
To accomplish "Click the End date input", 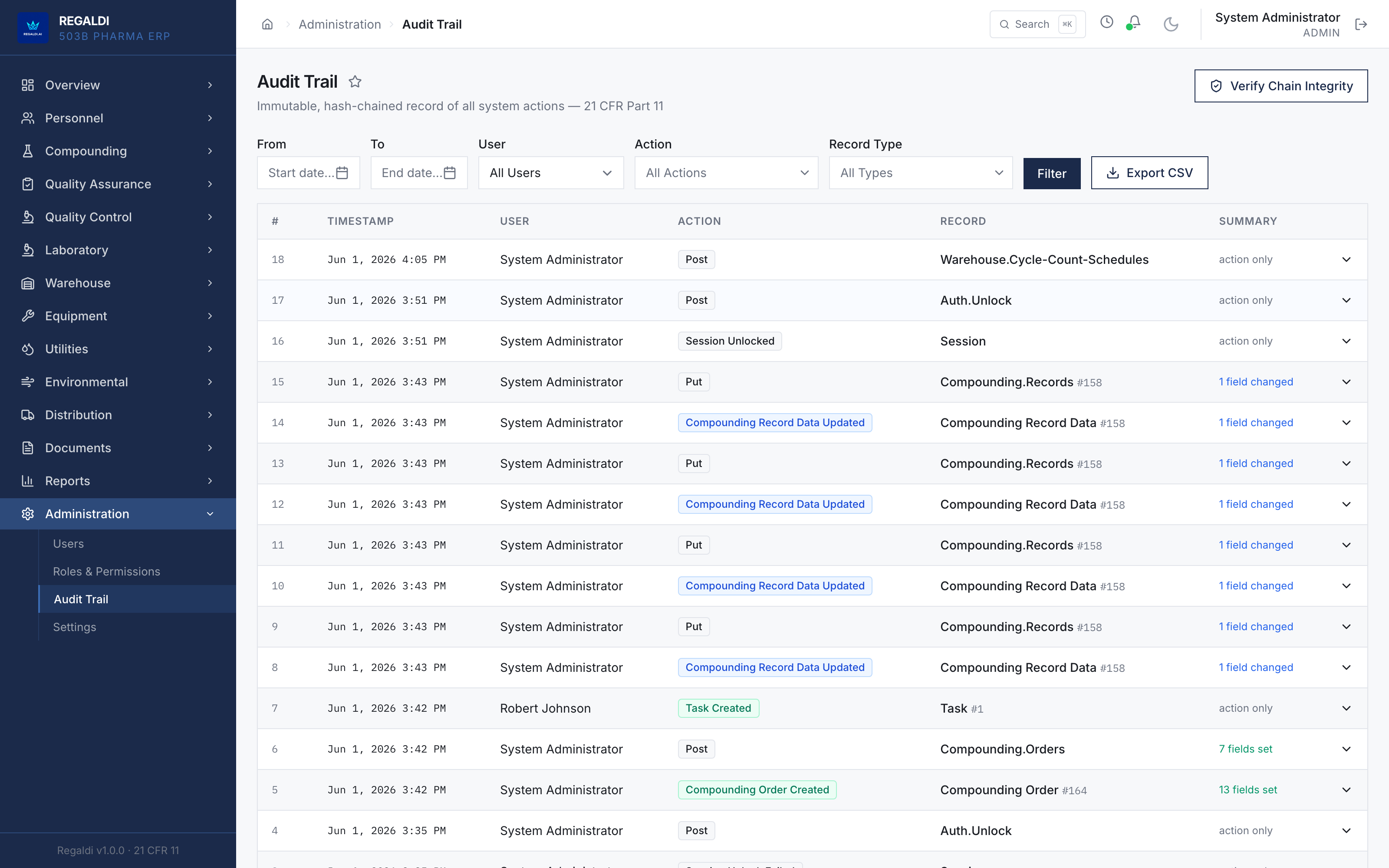I will click(419, 173).
